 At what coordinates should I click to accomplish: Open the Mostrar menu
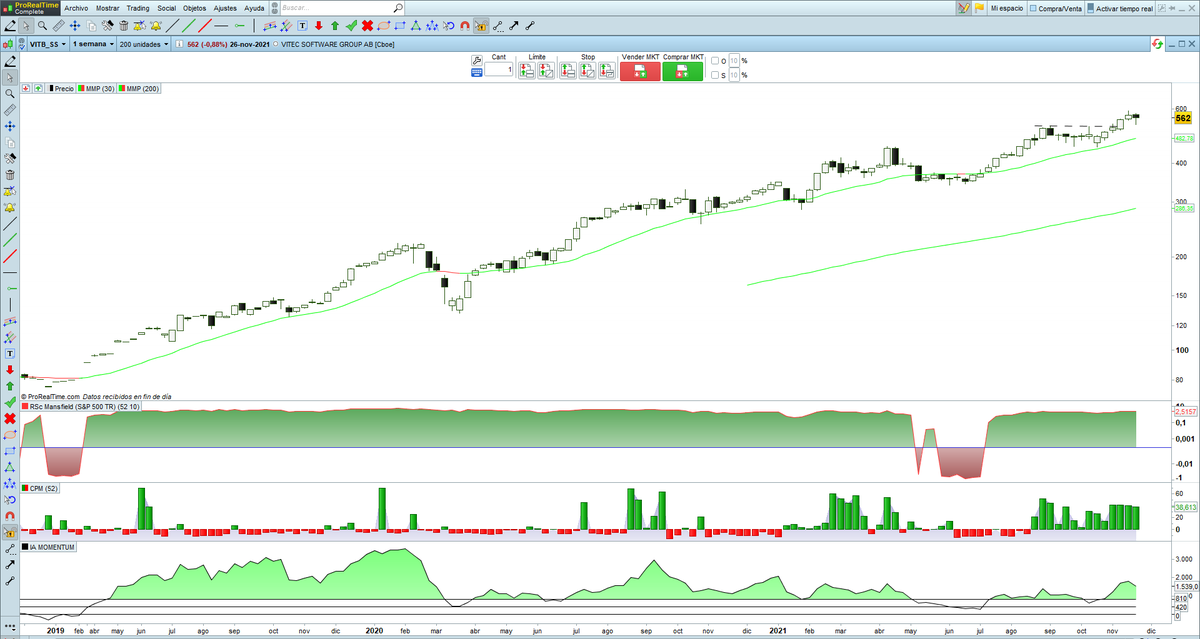pos(108,7)
